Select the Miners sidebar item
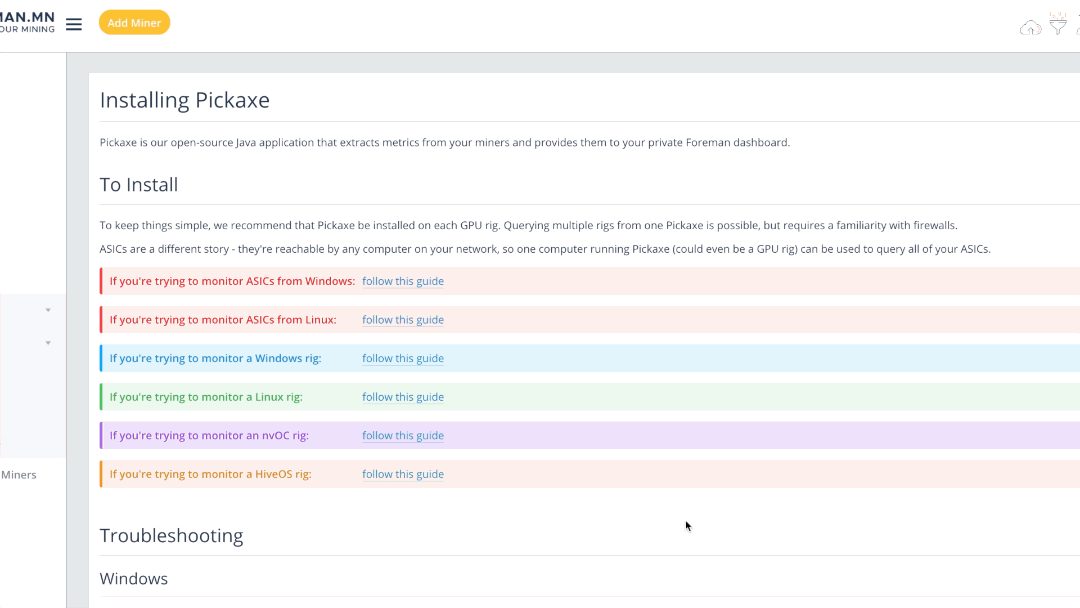 pos(19,474)
